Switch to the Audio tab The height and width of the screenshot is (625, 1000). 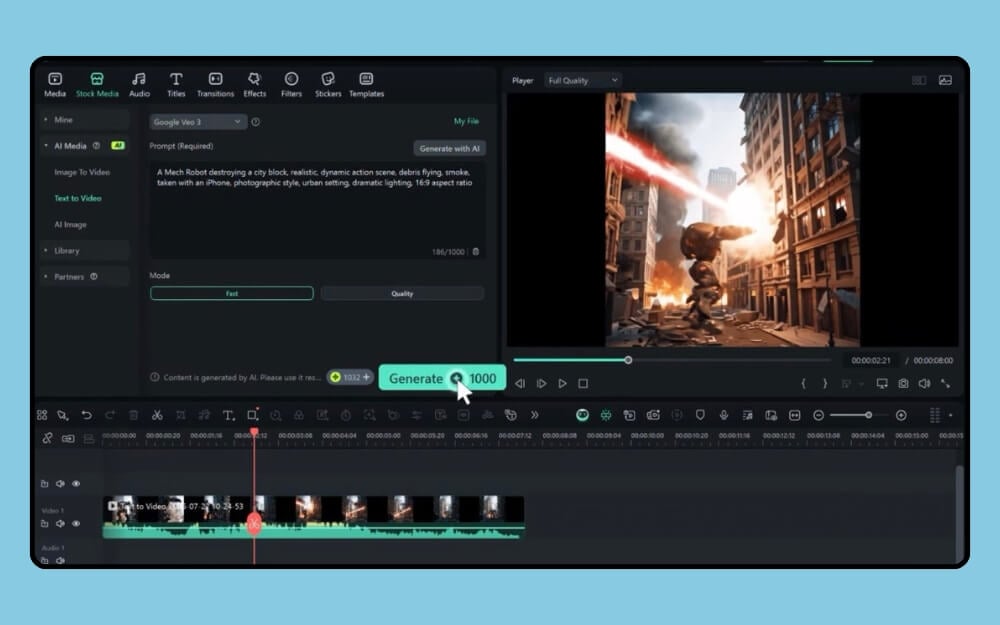(x=139, y=84)
